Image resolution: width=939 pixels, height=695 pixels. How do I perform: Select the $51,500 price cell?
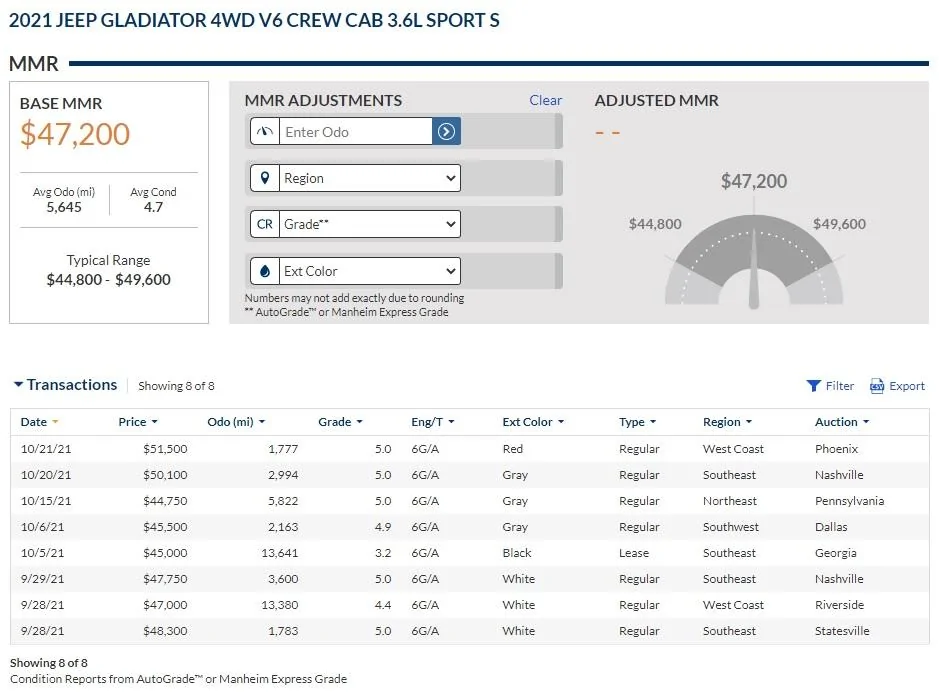165,449
